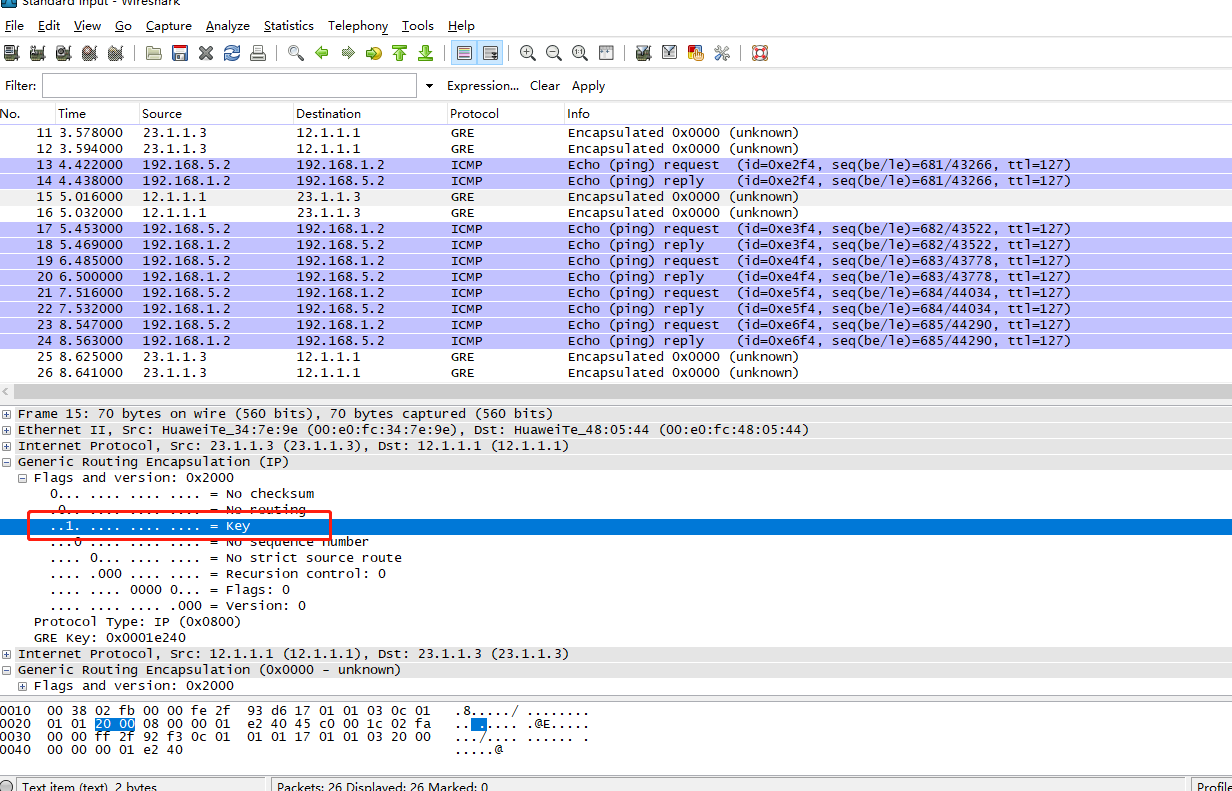This screenshot has height=791, width=1232.
Task: Open the Statistics menu
Action: pos(288,26)
